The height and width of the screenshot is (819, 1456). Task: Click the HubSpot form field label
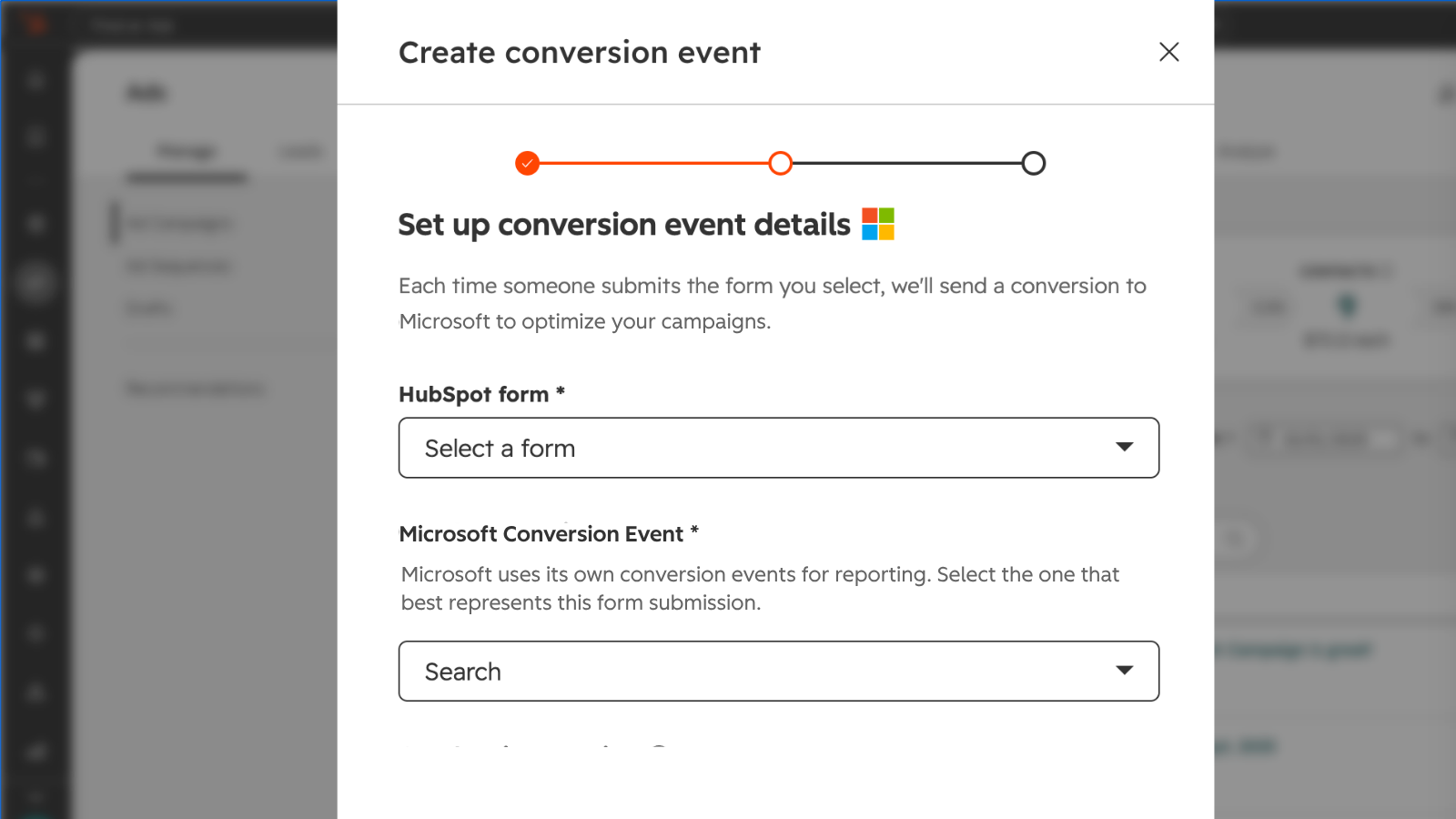pos(481,394)
